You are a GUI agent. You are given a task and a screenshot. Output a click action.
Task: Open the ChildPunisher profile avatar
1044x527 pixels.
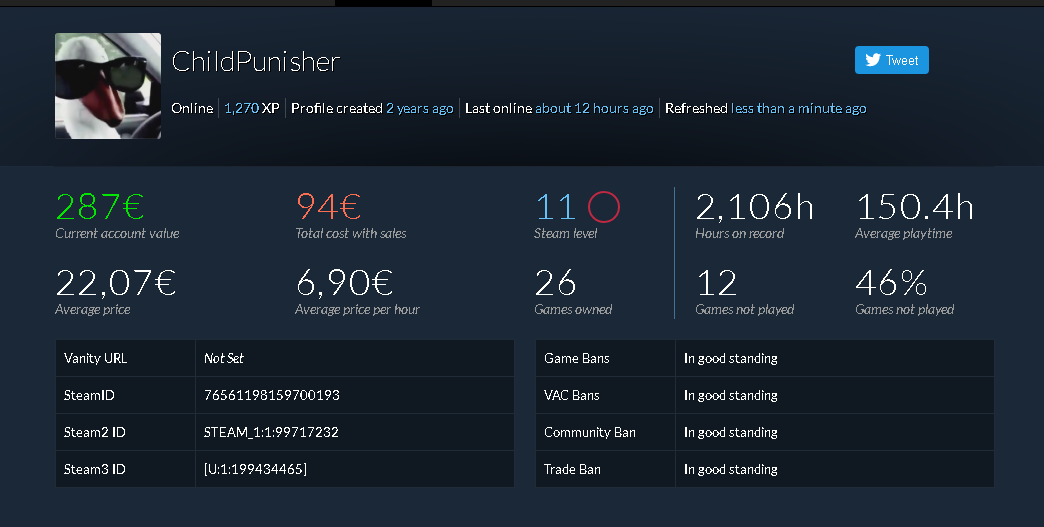point(108,86)
